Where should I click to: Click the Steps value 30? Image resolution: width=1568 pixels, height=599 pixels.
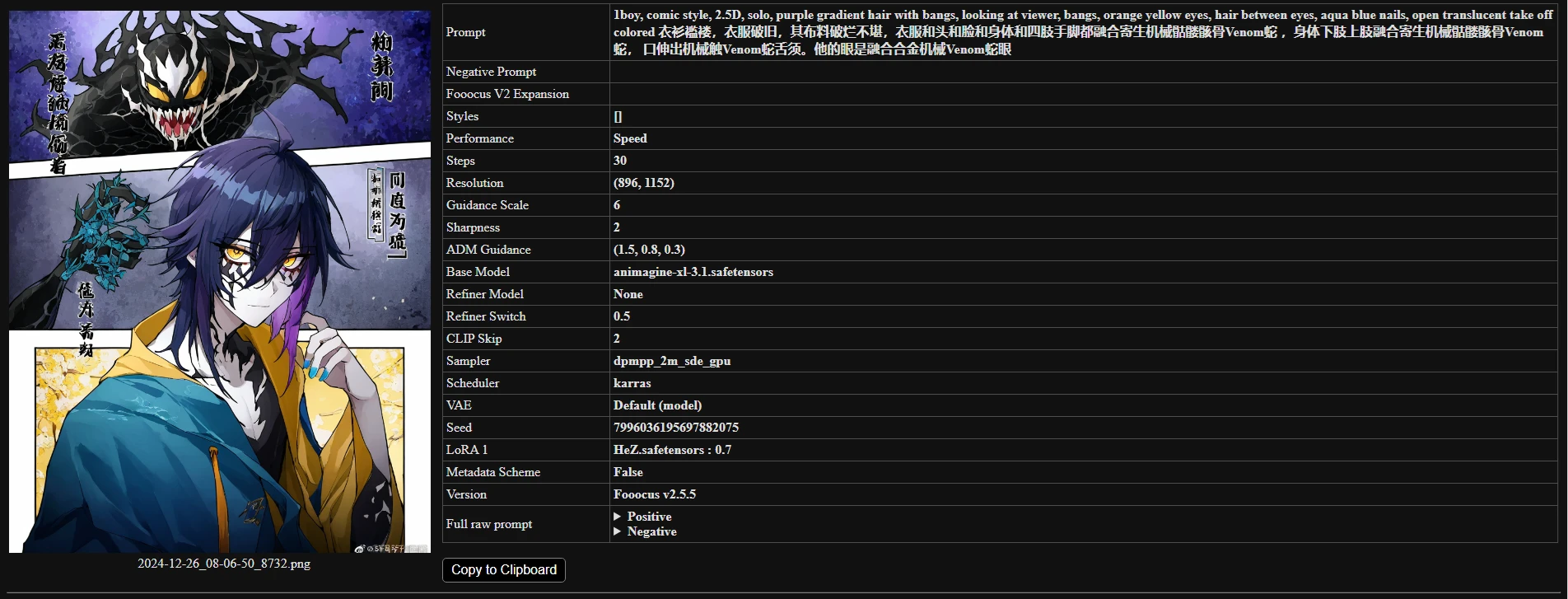tap(620, 161)
